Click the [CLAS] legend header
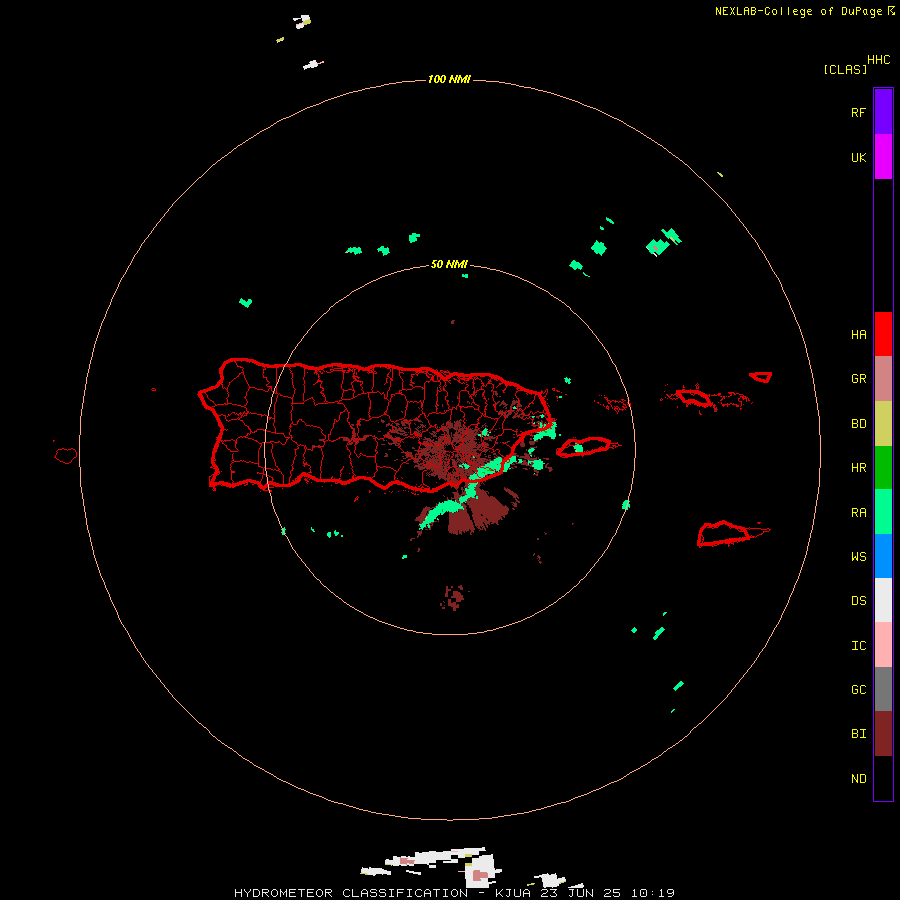Screen dimensions: 900x900 [845, 69]
